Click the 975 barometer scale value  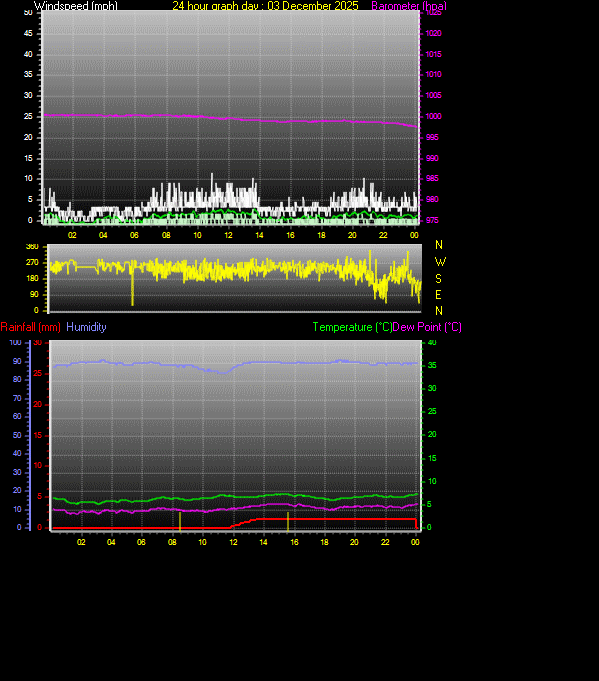(x=432, y=220)
